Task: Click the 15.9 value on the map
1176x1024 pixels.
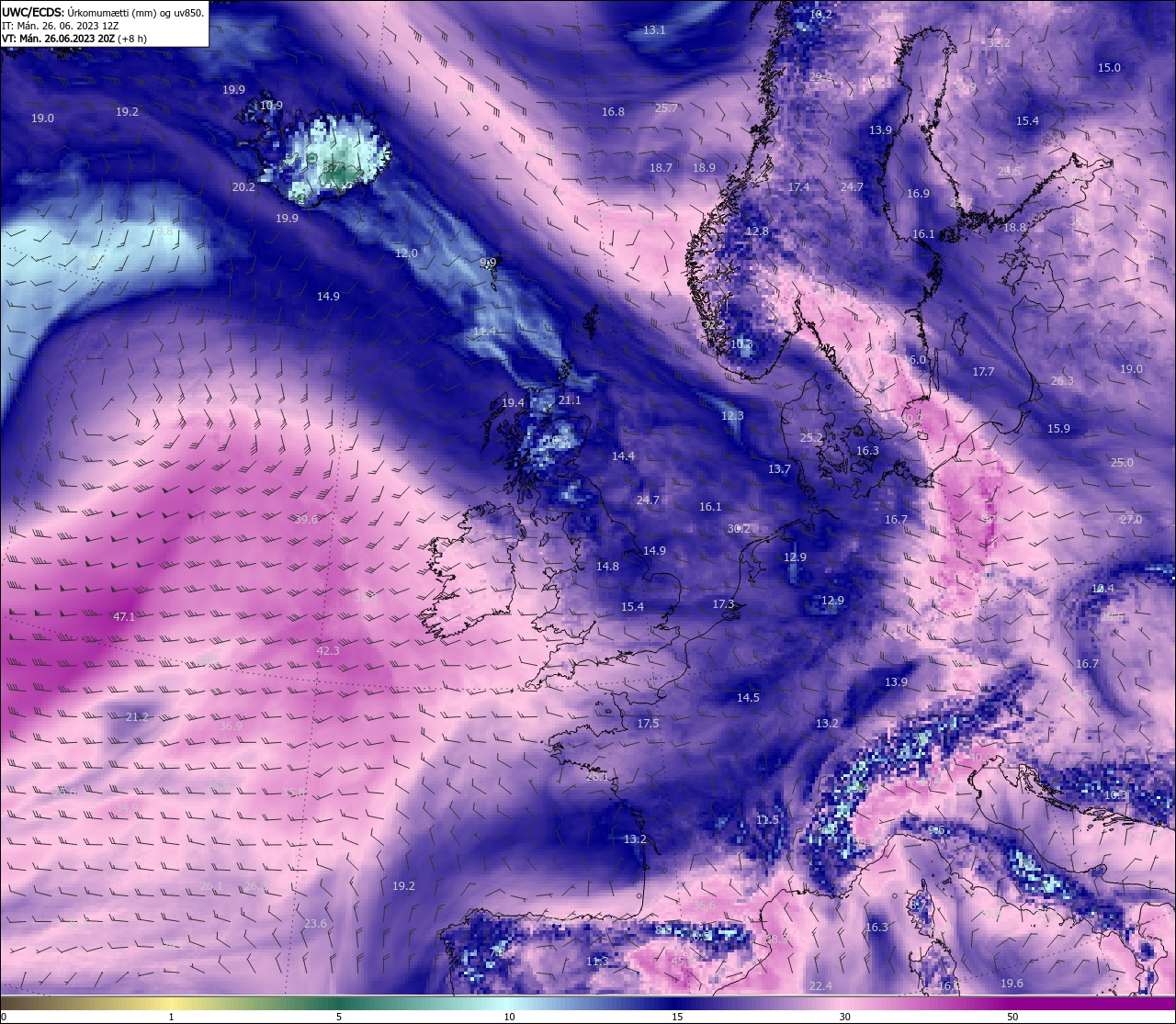Action: (x=1058, y=429)
